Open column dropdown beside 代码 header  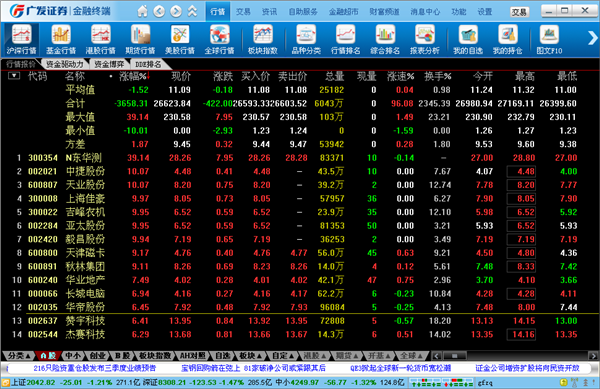point(14,76)
